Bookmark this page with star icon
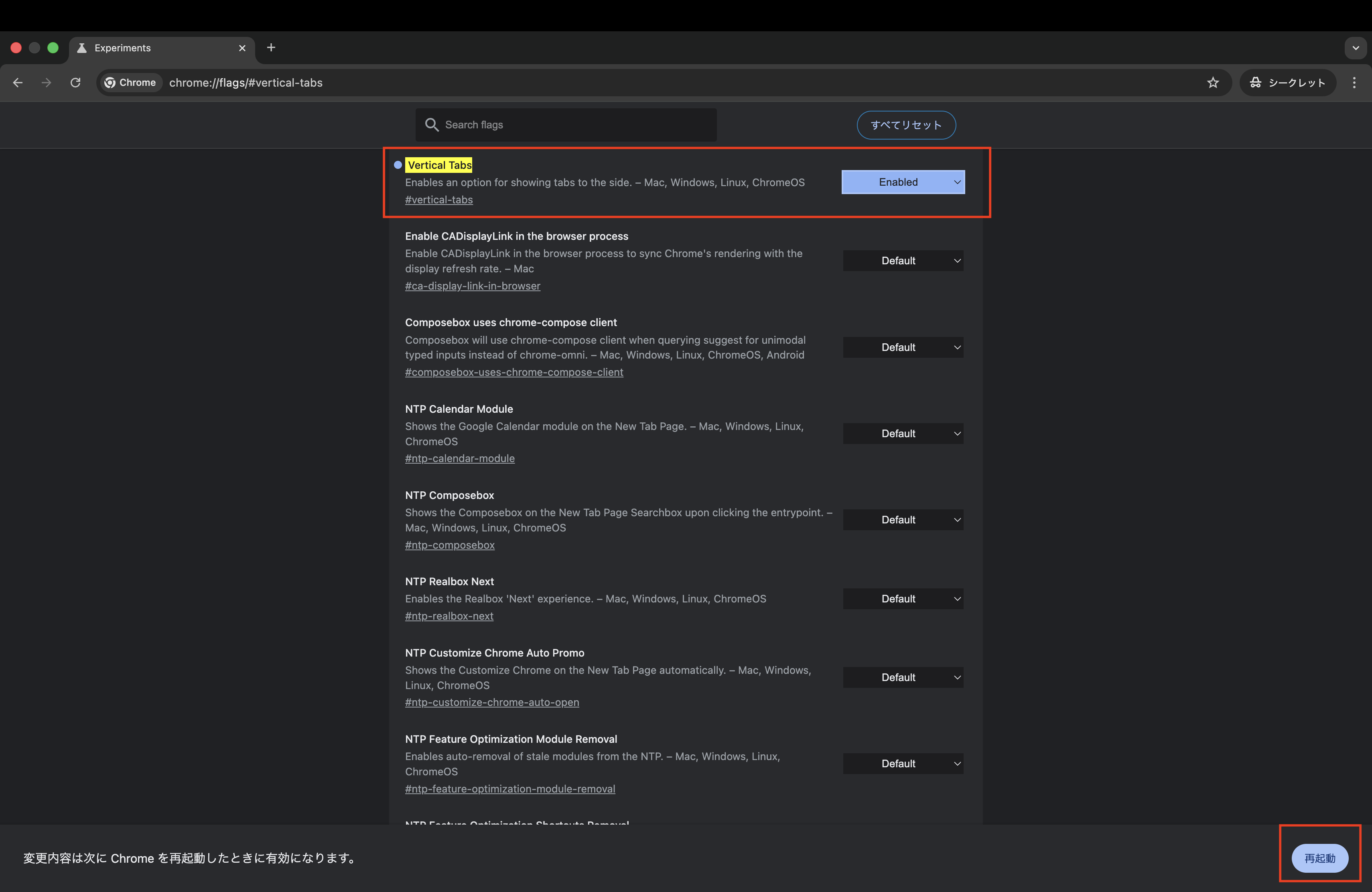Screen dimensions: 1372x892 [1213, 82]
